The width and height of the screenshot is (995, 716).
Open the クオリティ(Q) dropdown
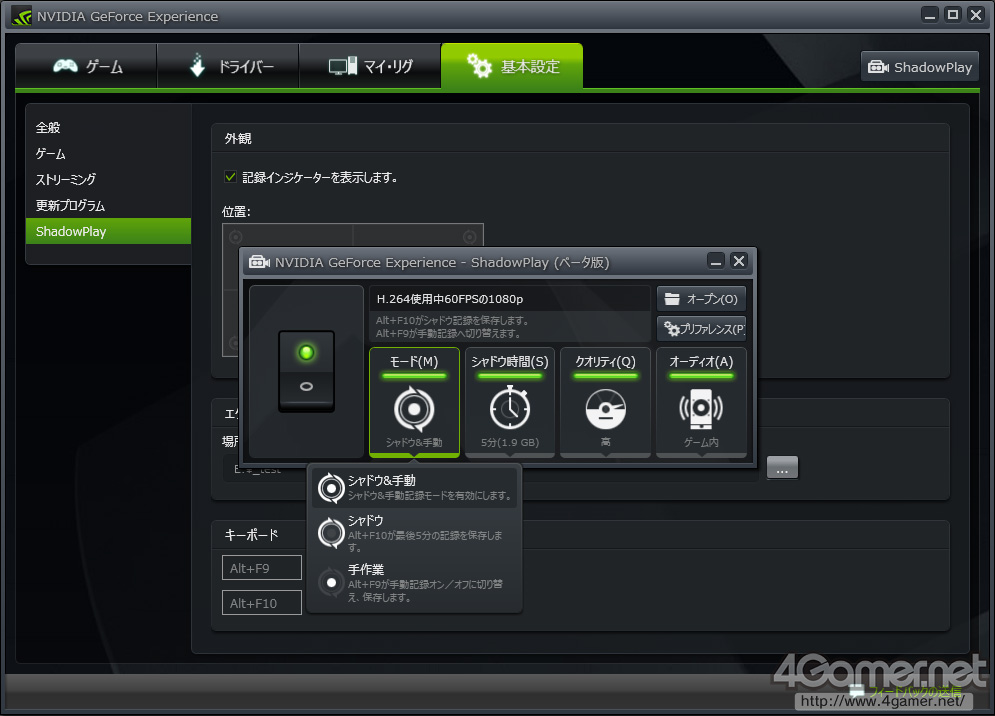click(x=605, y=402)
